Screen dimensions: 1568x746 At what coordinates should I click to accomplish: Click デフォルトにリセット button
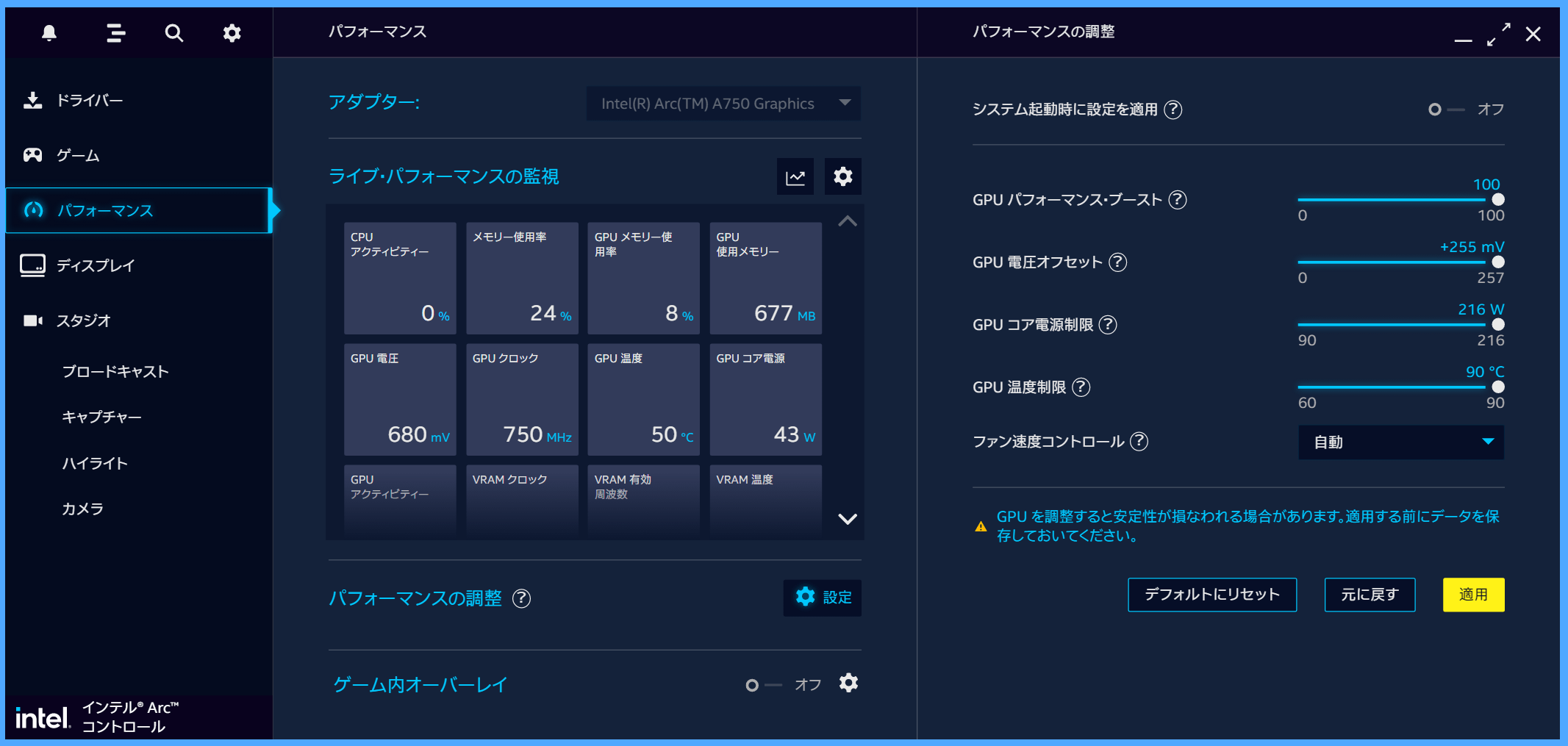coord(1212,595)
